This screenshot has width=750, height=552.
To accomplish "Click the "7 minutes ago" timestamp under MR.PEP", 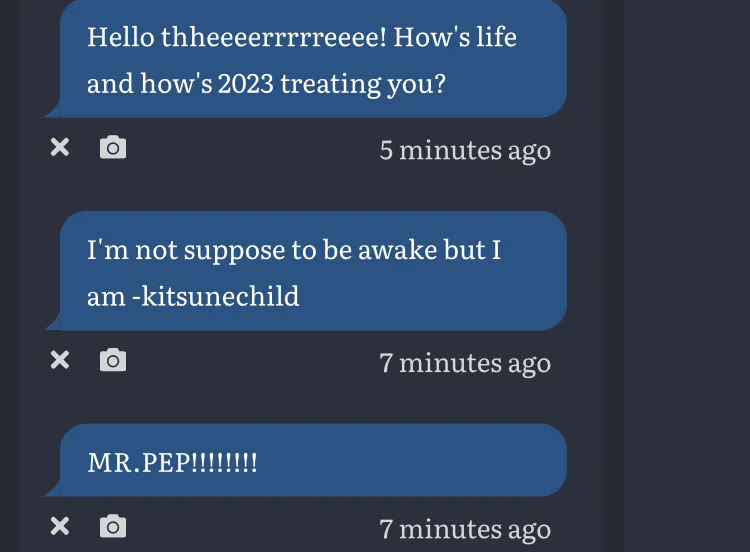I will 465,528.
